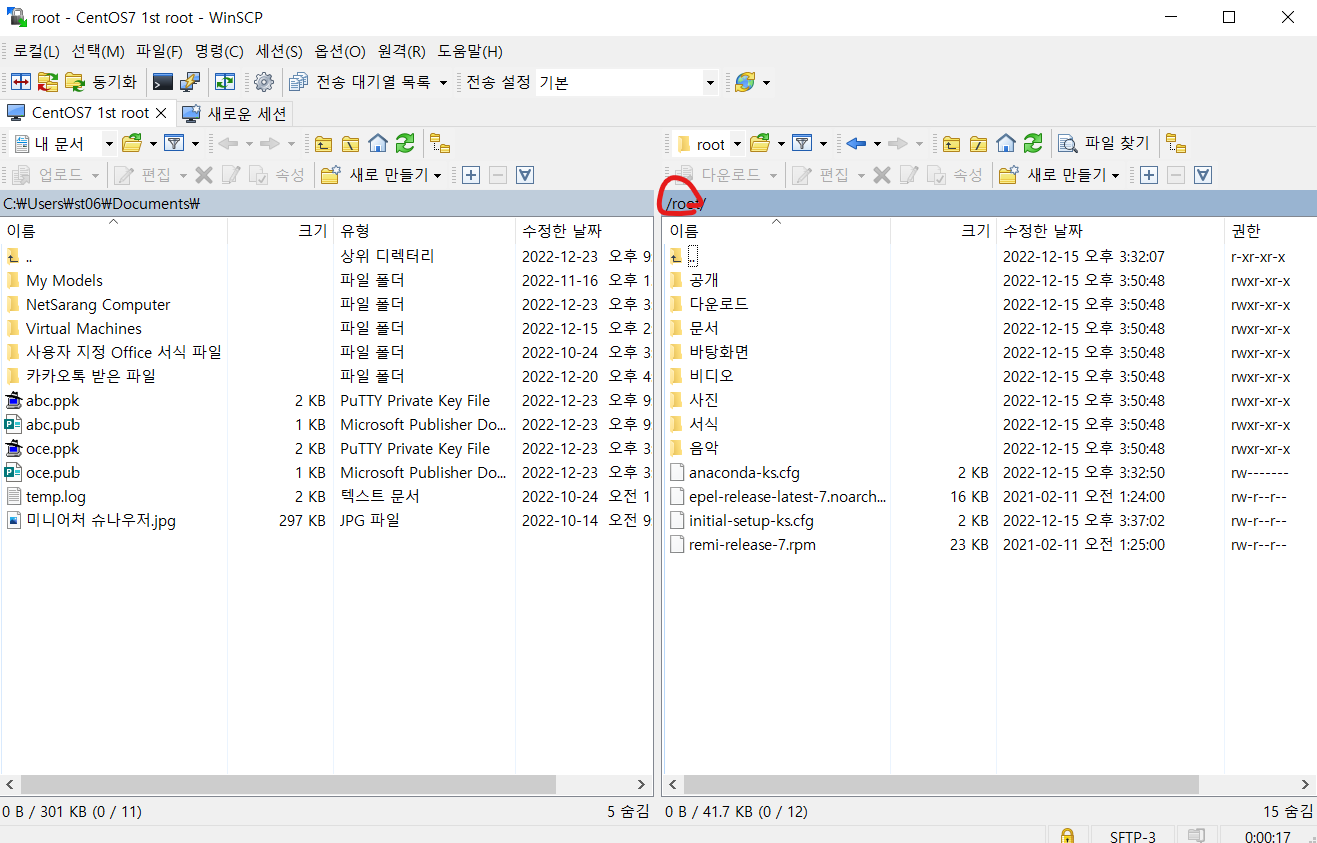Click the SFTP-3 protocol status indicator
Viewport: 1317px width, 843px height.
pyautogui.click(x=1133, y=835)
